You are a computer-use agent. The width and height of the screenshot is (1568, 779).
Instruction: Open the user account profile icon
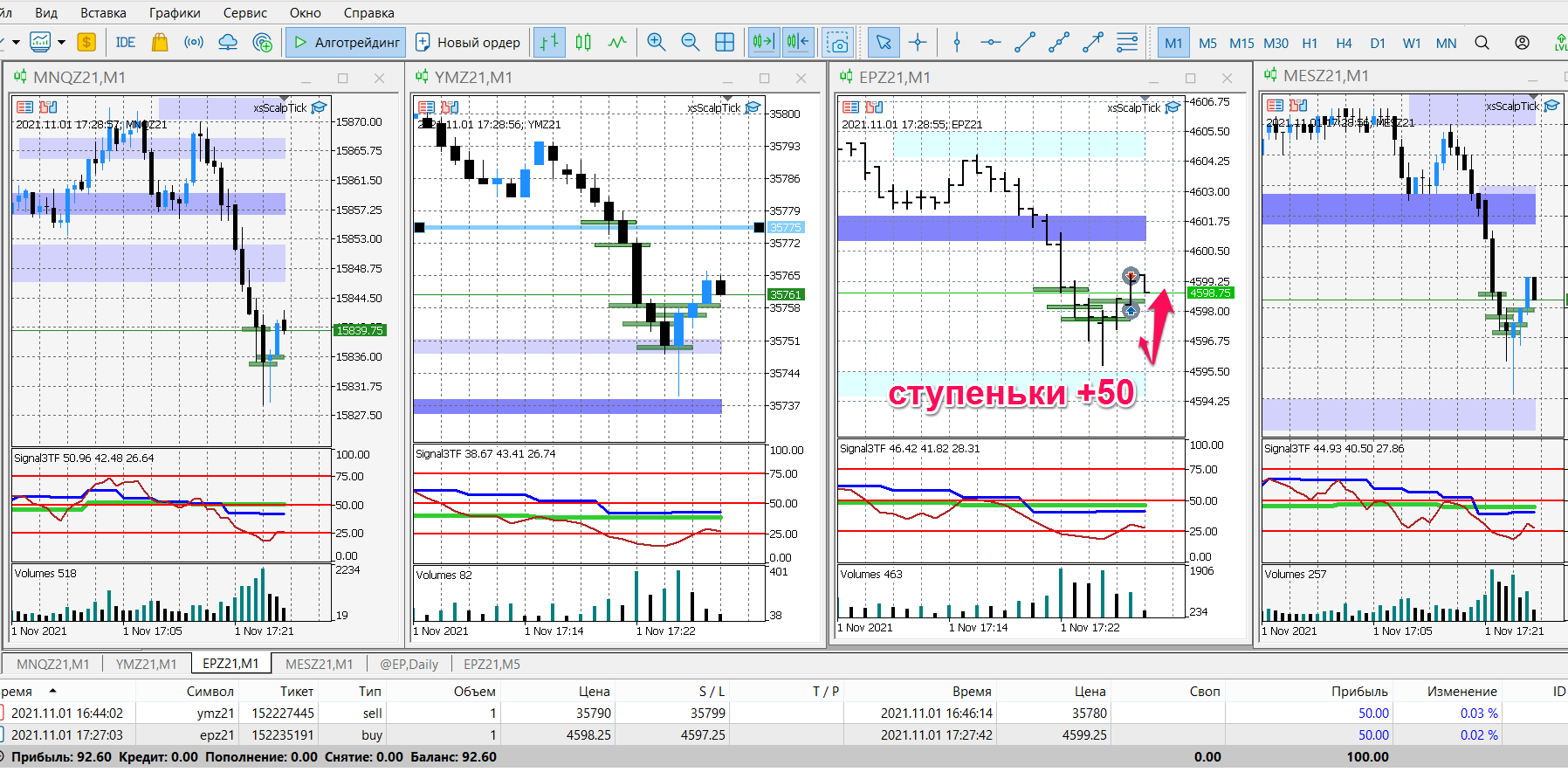(x=1522, y=43)
